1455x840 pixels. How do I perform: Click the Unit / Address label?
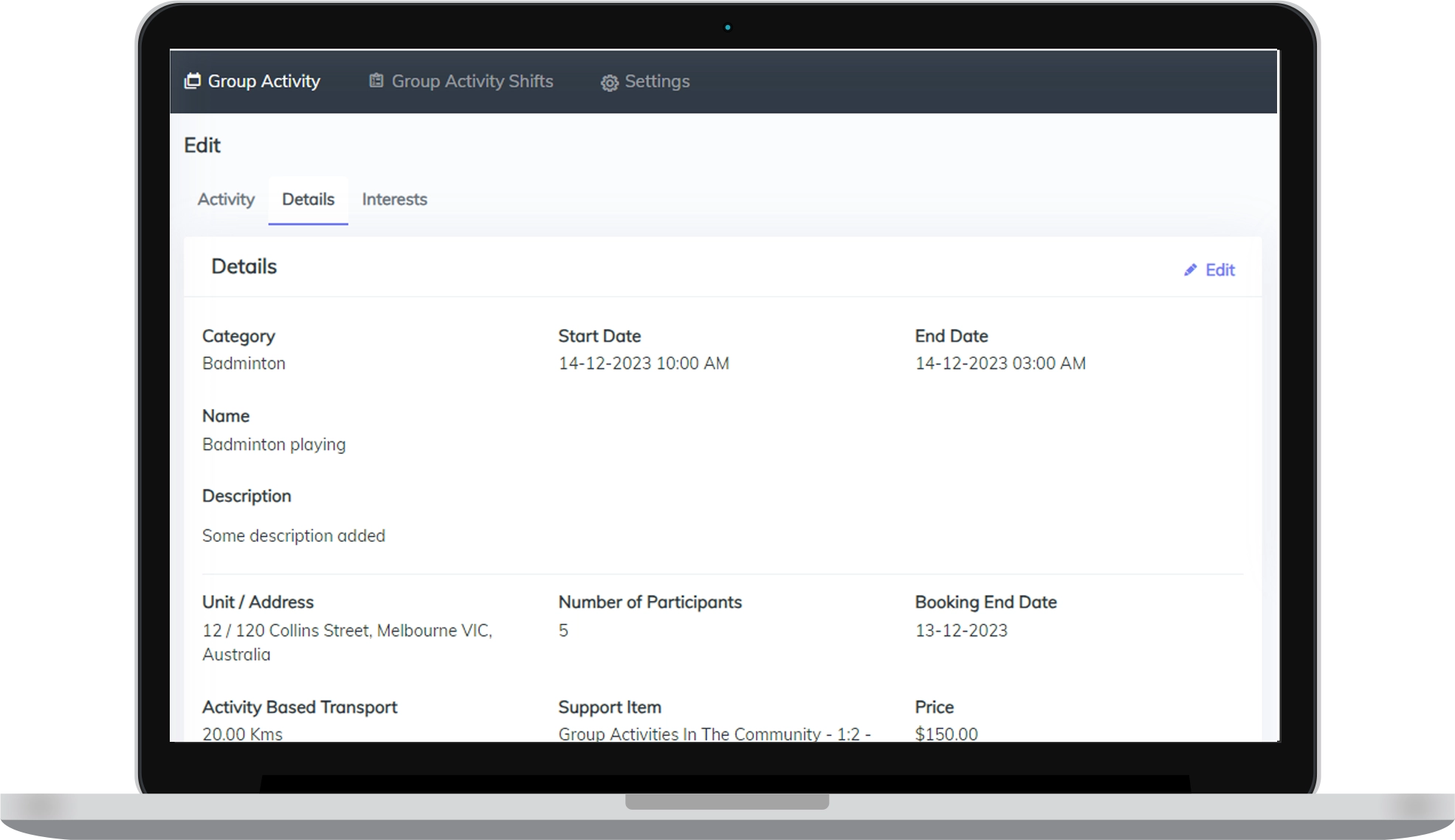click(258, 602)
